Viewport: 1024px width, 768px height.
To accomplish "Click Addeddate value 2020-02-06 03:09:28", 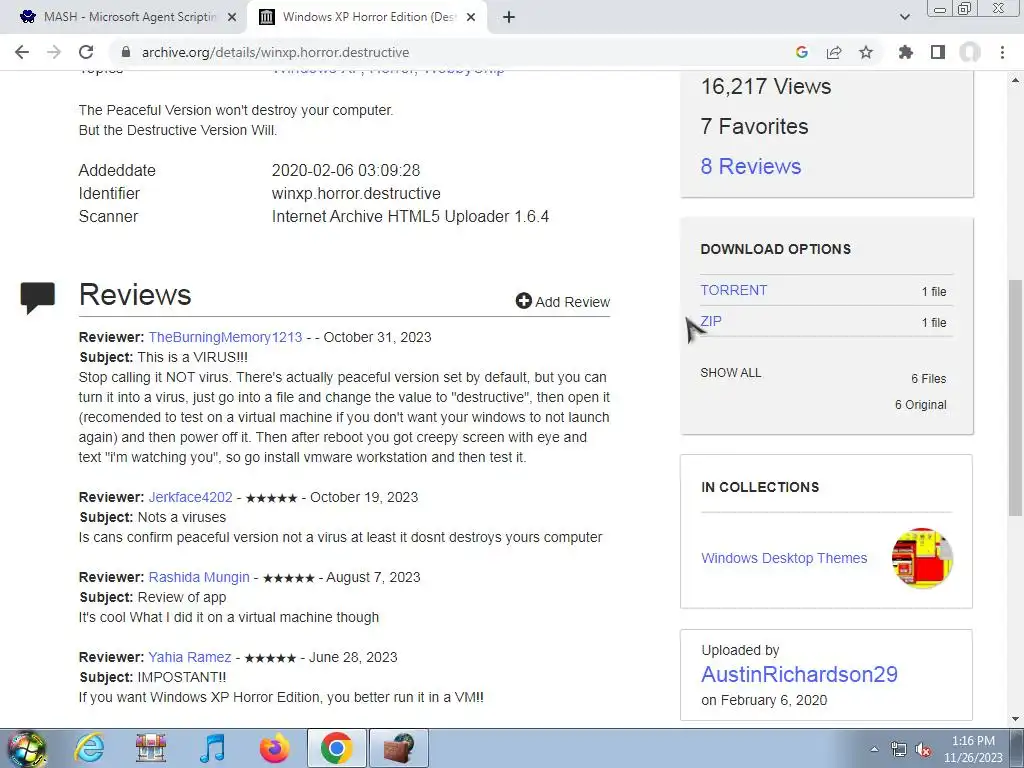I will (345, 170).
